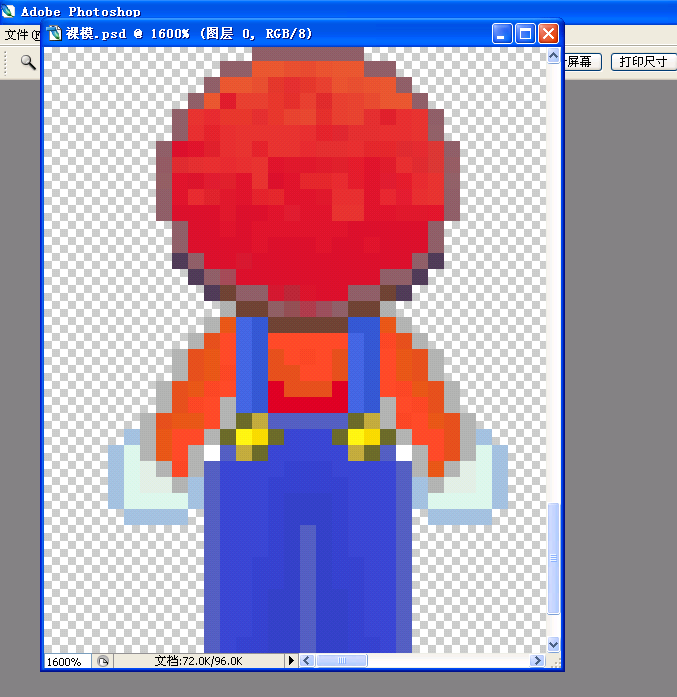Click the 1600% zoom percentage field
This screenshot has width=677, height=697.
click(x=67, y=661)
